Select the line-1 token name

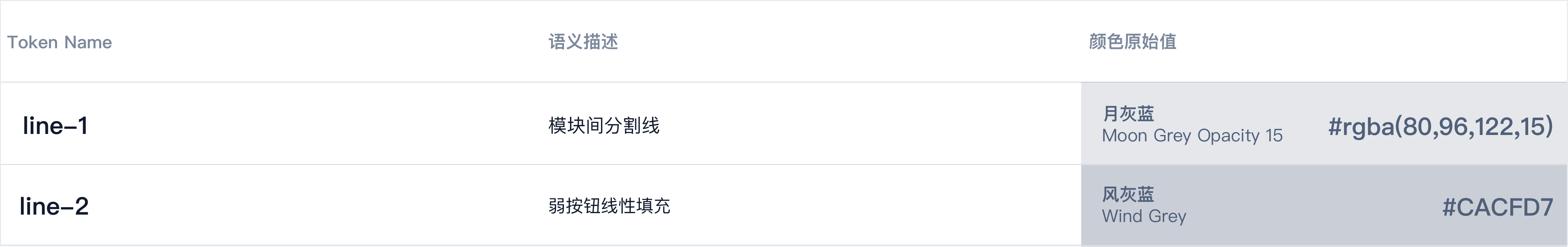[55, 126]
